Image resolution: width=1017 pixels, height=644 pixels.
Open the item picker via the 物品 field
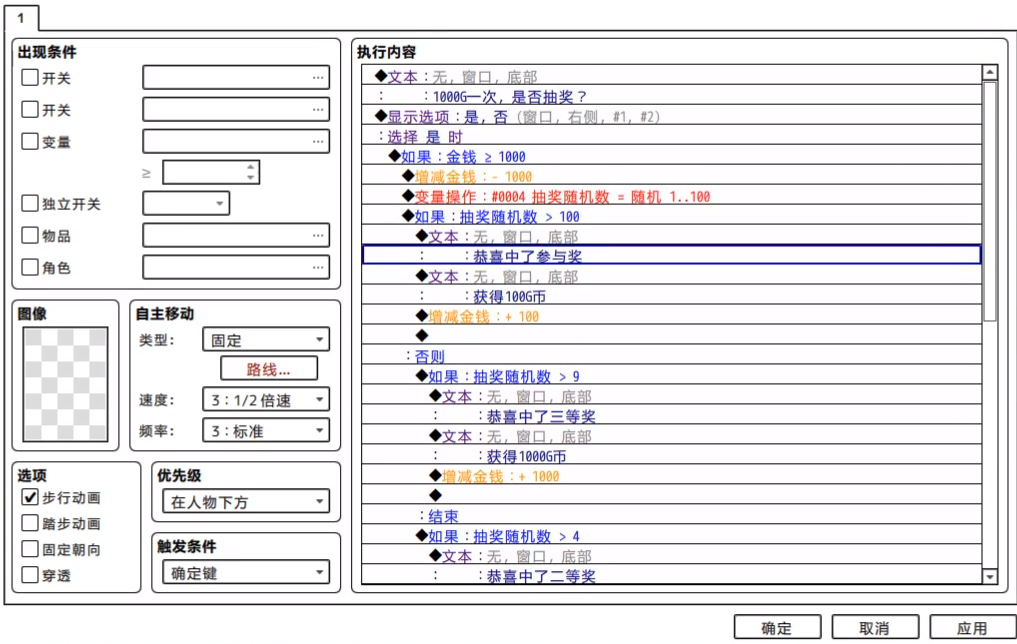click(x=236, y=235)
